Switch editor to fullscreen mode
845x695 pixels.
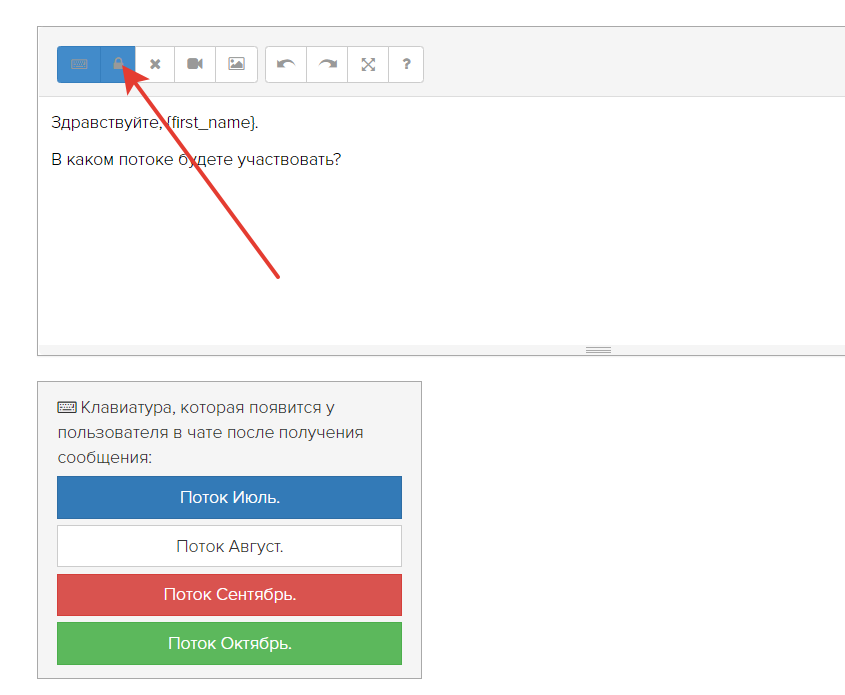(x=368, y=65)
